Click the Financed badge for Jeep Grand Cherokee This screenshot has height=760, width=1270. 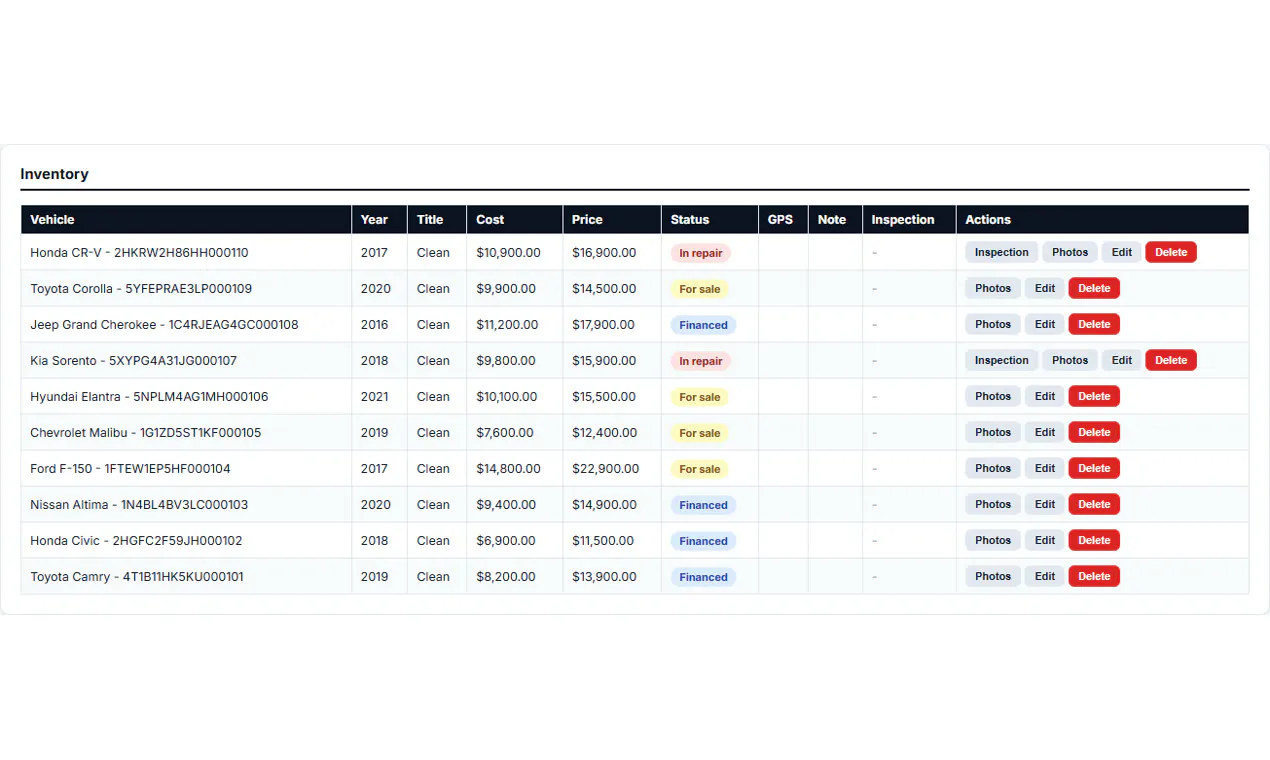(703, 325)
